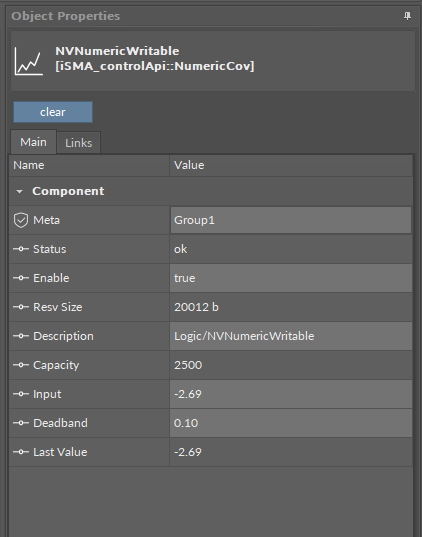Click the Object Properties panel title
The width and height of the screenshot is (422, 537).
click(x=66, y=16)
